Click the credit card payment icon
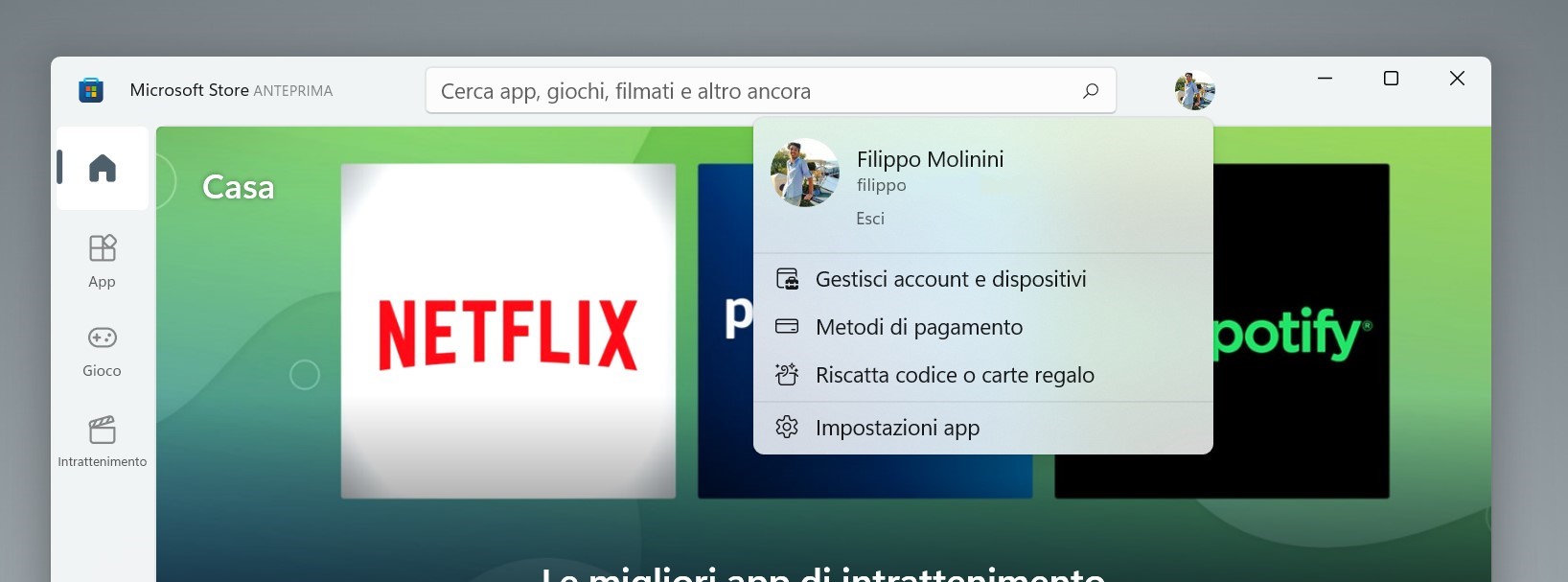The width and height of the screenshot is (1568, 582). click(787, 327)
